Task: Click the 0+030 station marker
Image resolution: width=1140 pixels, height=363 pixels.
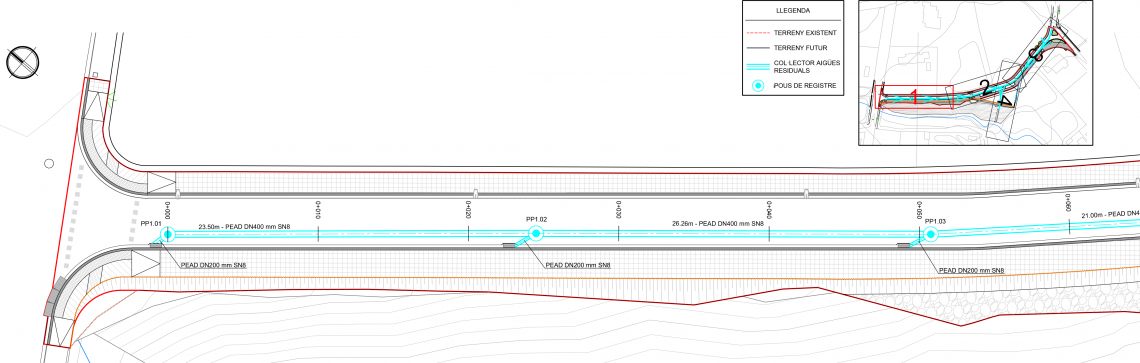Action: (619, 210)
